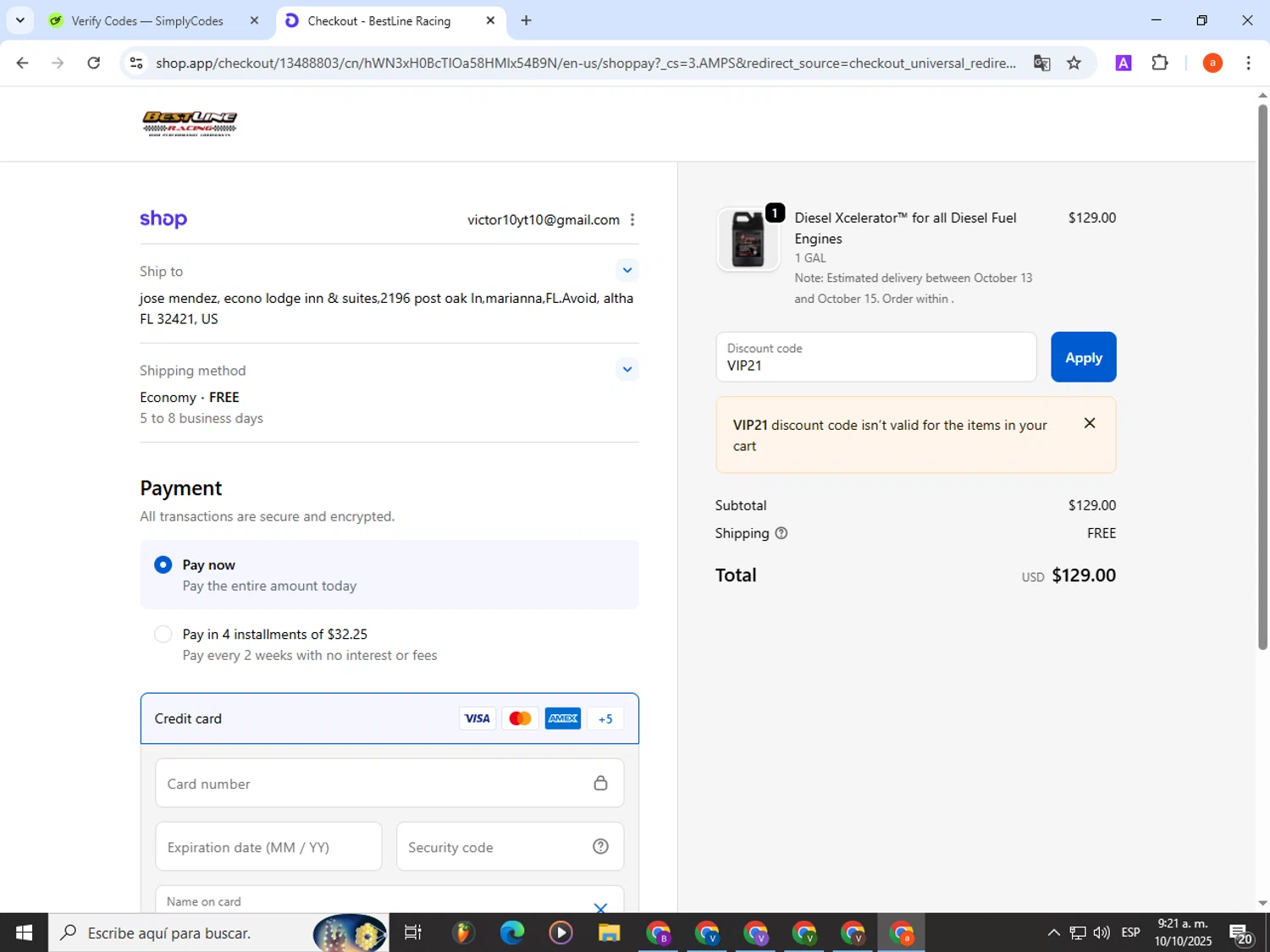Screen dimensions: 1270x952
Task: Select Pay in 4 installments option
Action: tap(163, 634)
